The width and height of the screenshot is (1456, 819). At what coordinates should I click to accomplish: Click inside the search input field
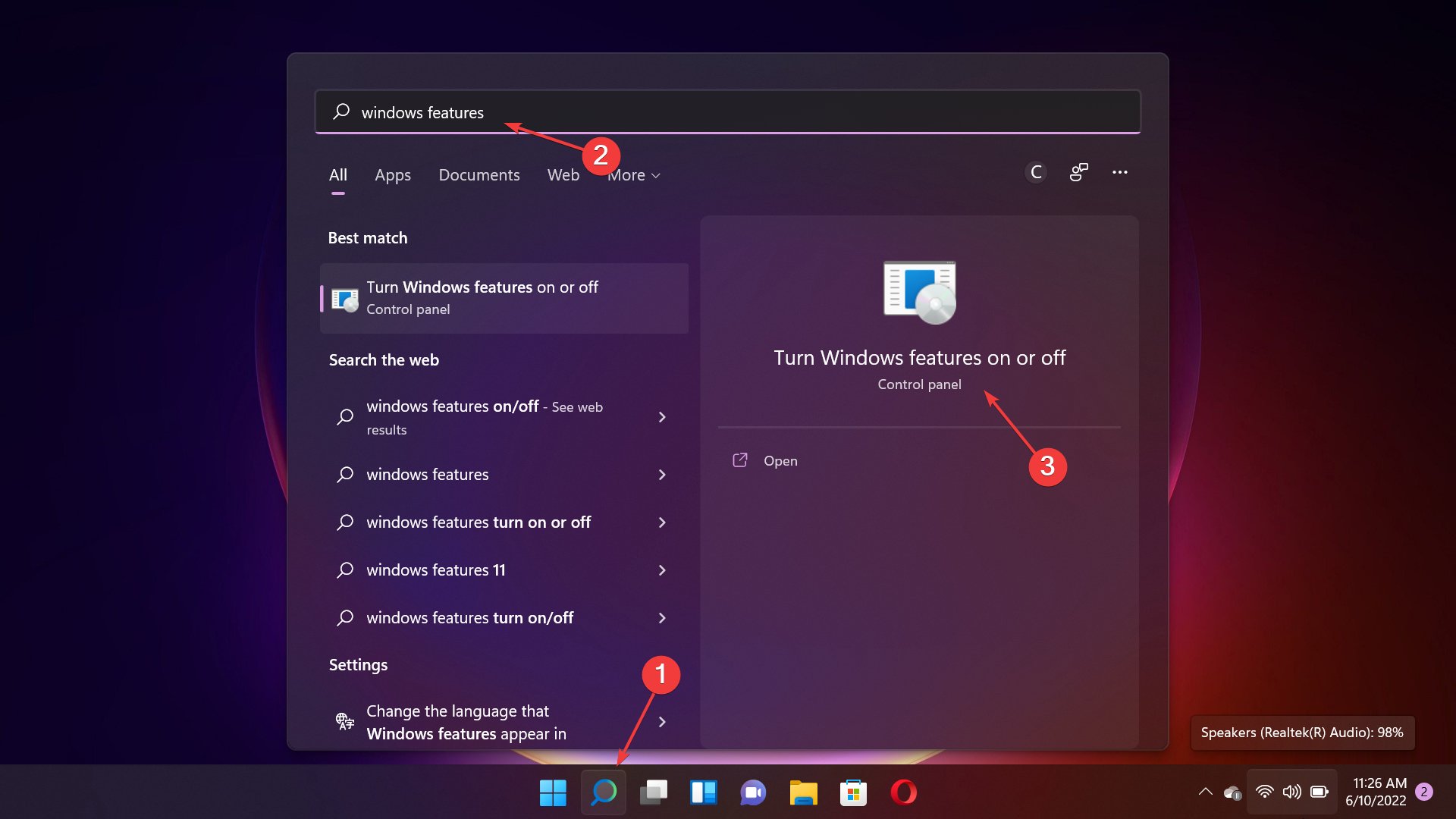pyautogui.click(x=728, y=112)
